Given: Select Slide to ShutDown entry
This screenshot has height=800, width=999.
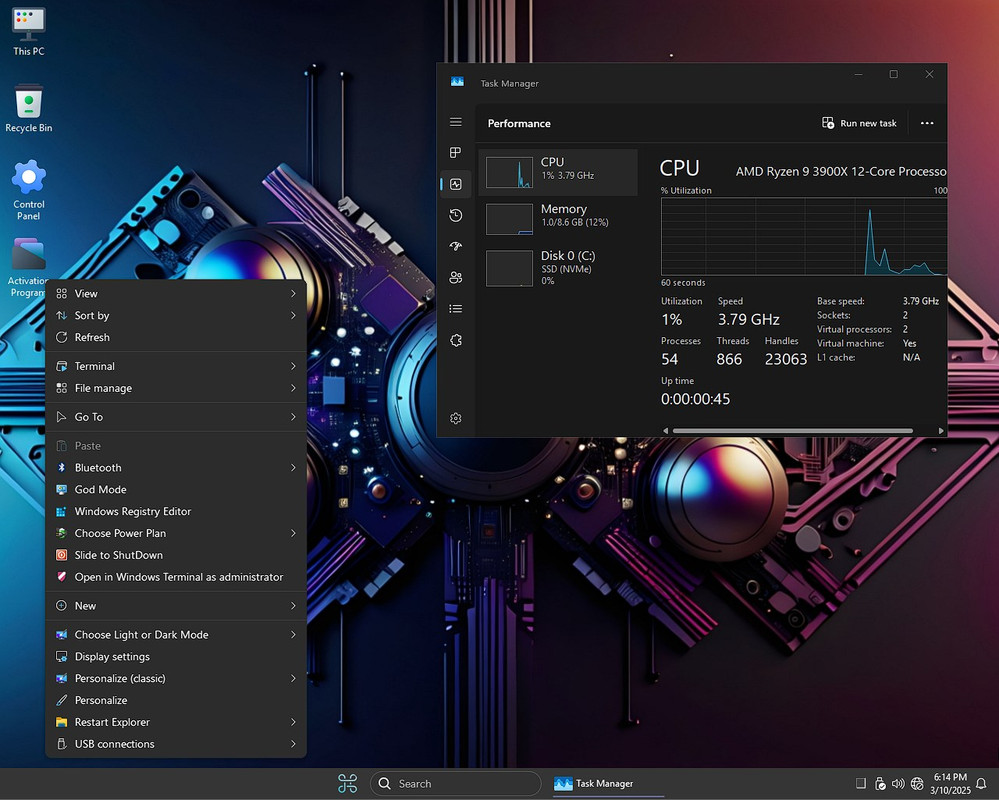Looking at the screenshot, I should 176,555.
